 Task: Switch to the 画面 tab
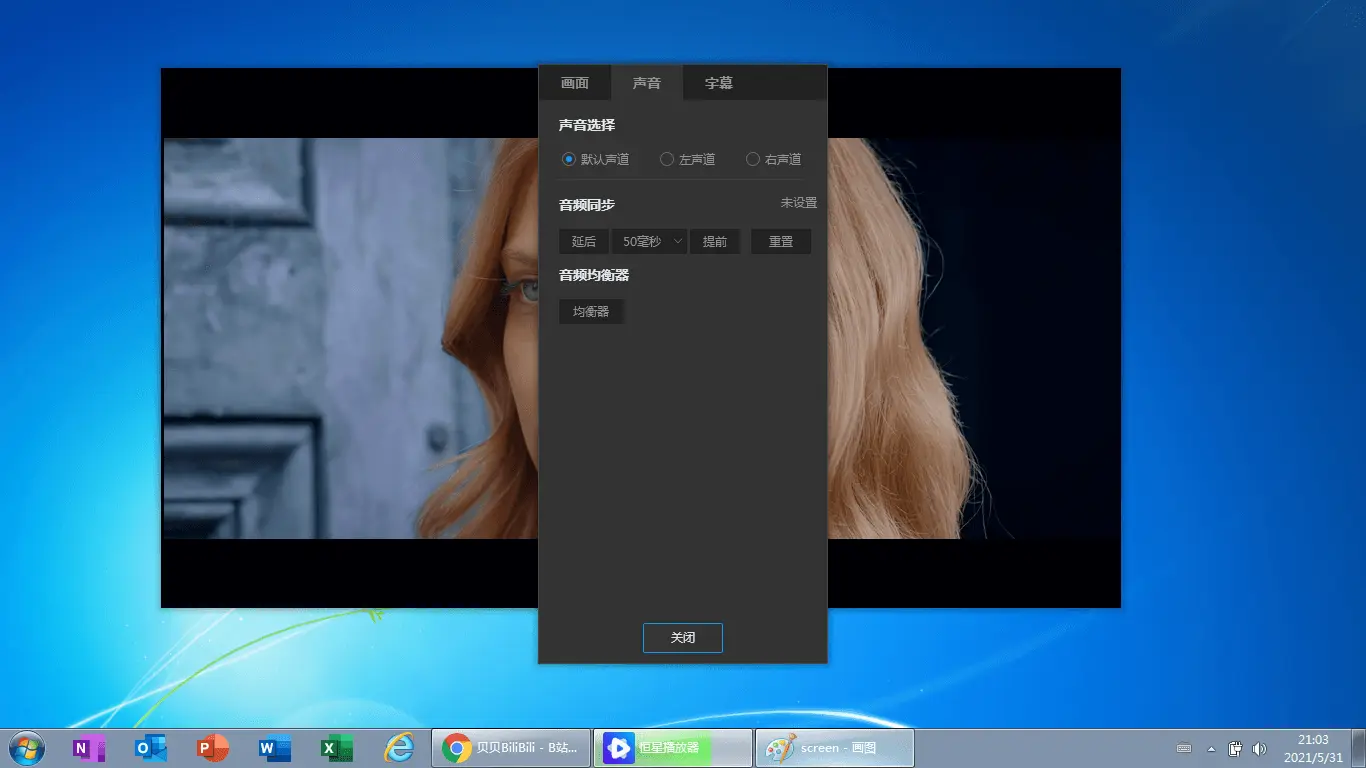(575, 83)
